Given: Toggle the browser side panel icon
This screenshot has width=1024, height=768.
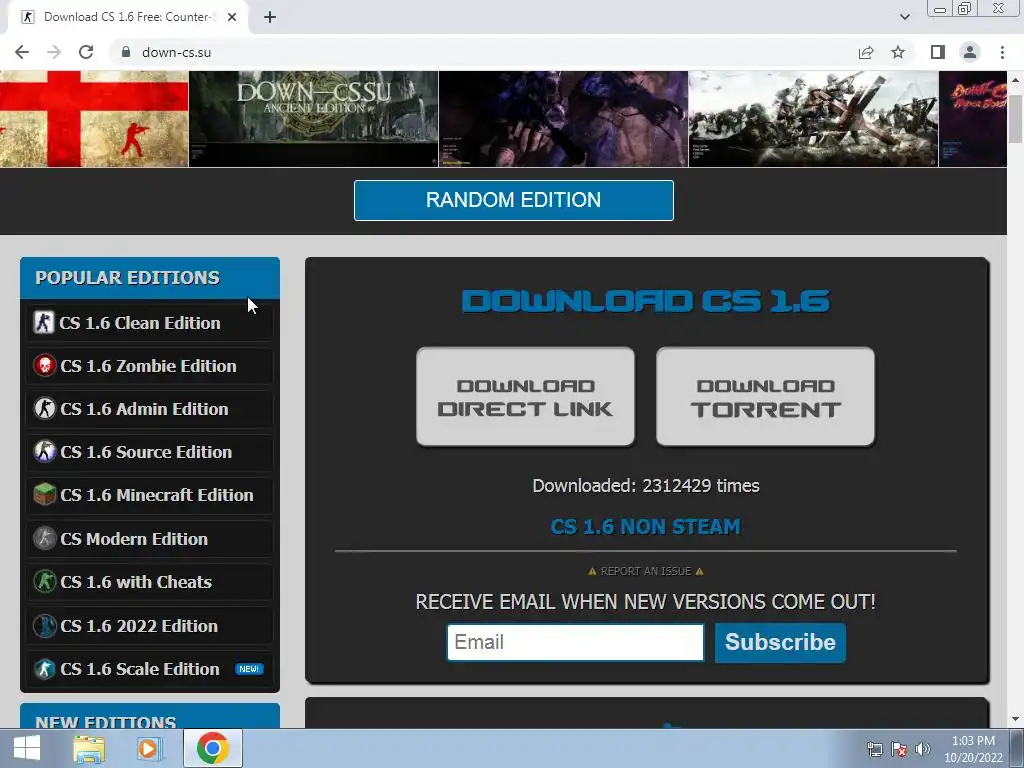Looking at the screenshot, I should (x=938, y=52).
